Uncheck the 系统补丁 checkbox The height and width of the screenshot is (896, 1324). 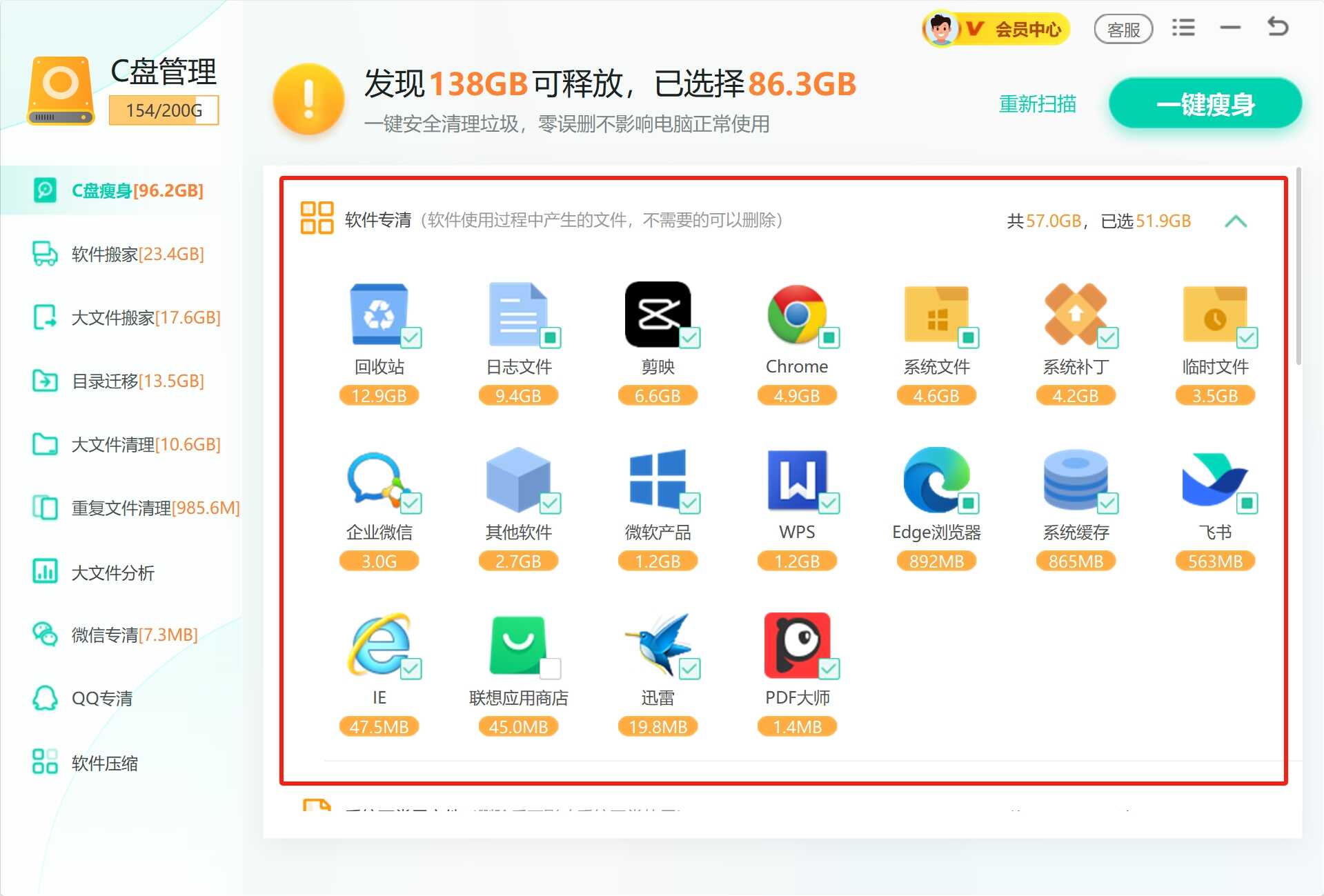pyautogui.click(x=1108, y=337)
